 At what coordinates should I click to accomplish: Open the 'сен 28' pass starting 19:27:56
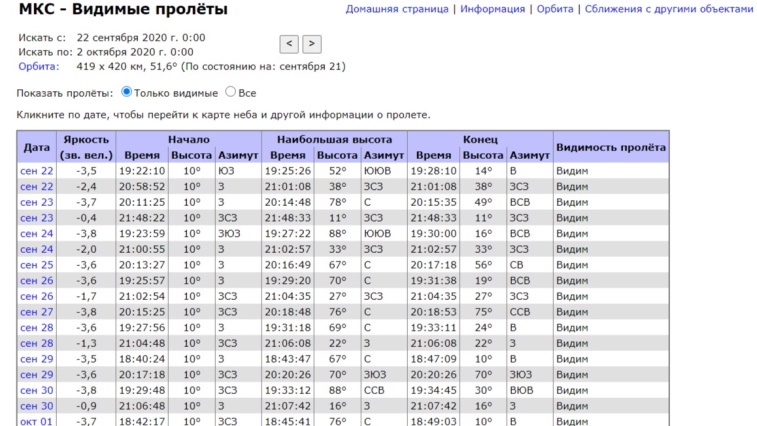point(37,327)
